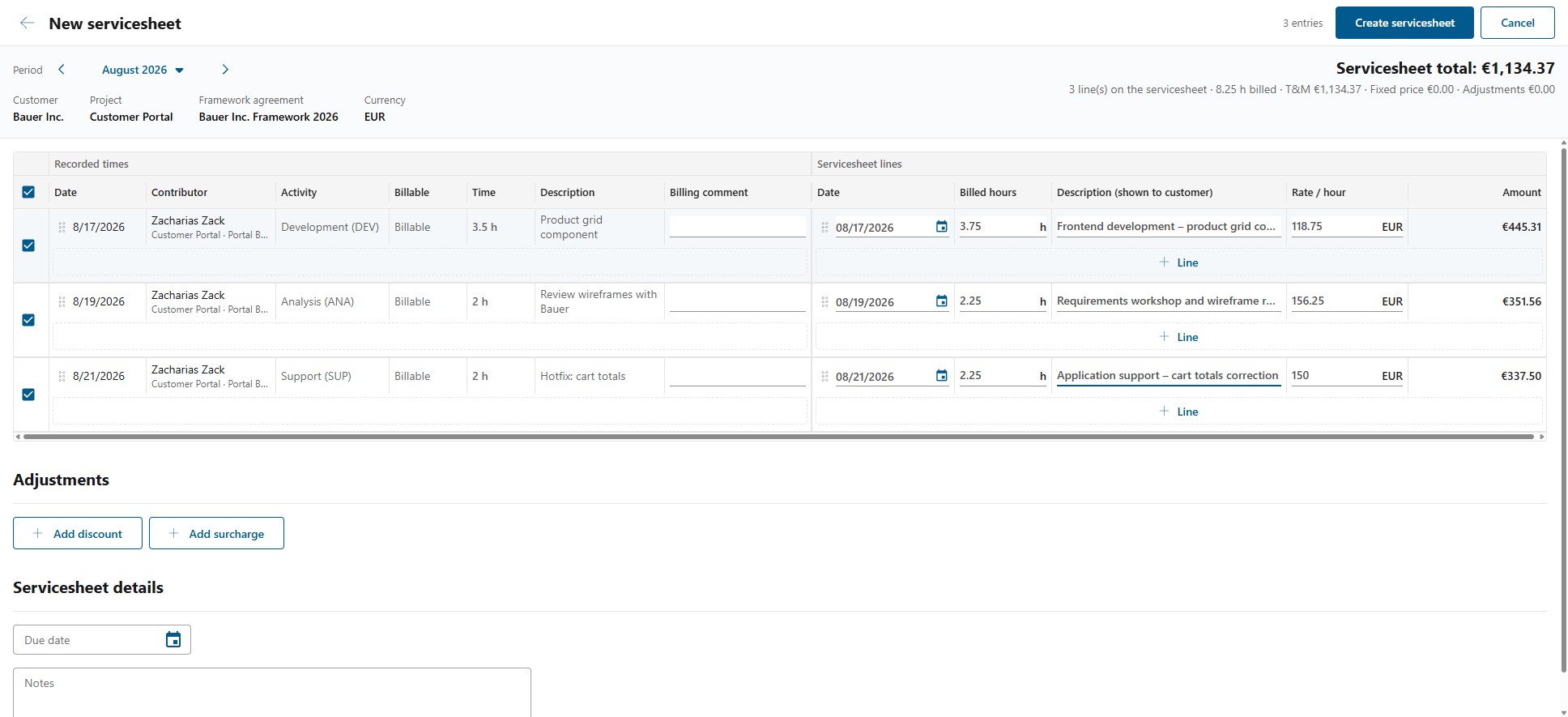Edit the Requirements workshop description field
This screenshot has width=1568, height=717.
(x=1169, y=301)
